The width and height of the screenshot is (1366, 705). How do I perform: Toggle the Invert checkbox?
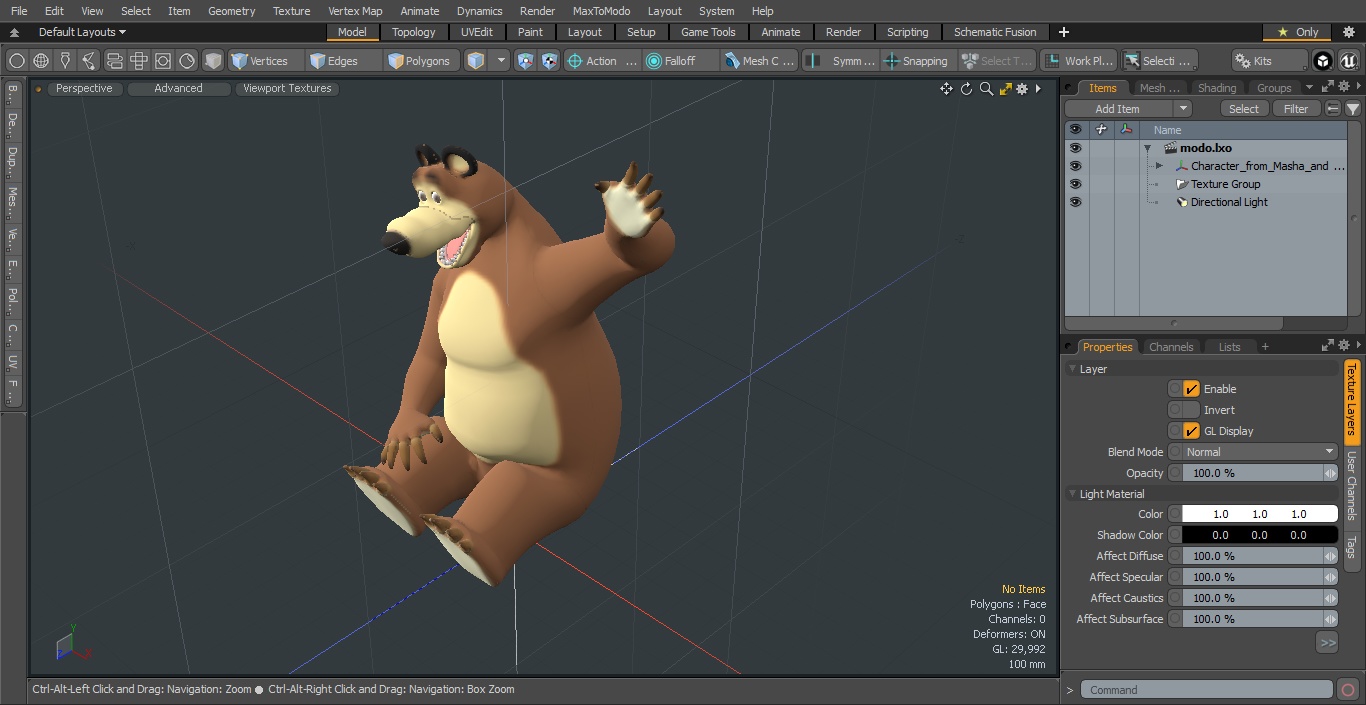pyautogui.click(x=1191, y=410)
